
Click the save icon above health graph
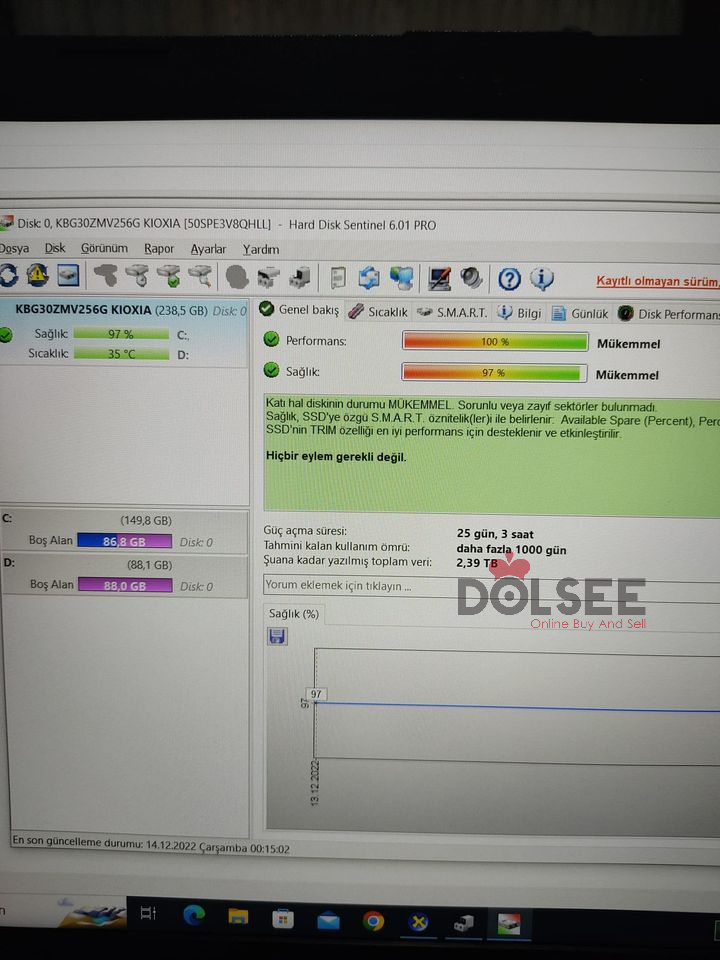click(x=277, y=636)
